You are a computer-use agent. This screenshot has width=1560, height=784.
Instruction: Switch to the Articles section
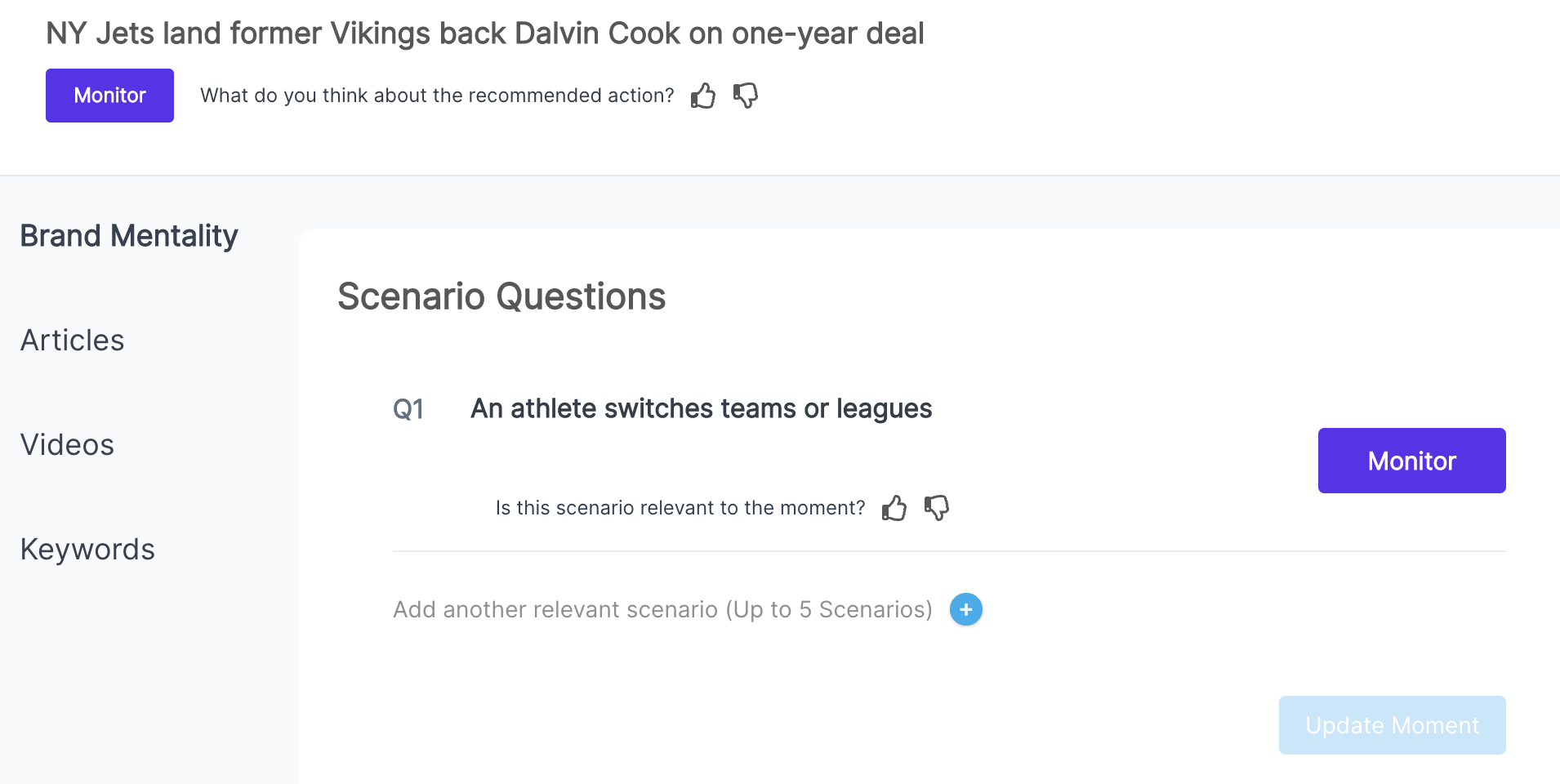72,340
